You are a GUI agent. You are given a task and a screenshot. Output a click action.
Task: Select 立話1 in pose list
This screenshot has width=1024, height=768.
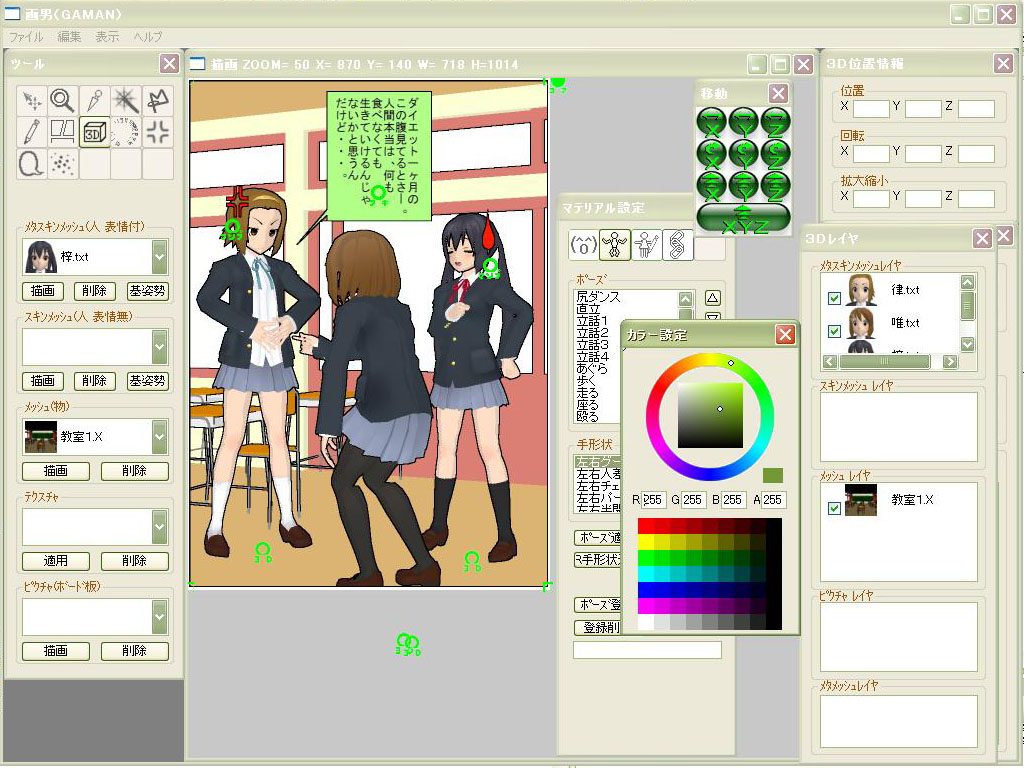coord(592,321)
